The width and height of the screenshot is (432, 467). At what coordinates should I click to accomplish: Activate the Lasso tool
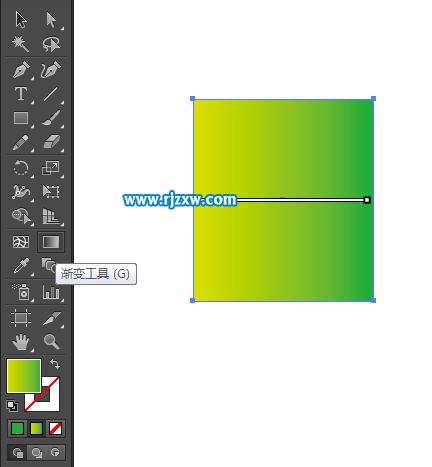click(x=51, y=44)
